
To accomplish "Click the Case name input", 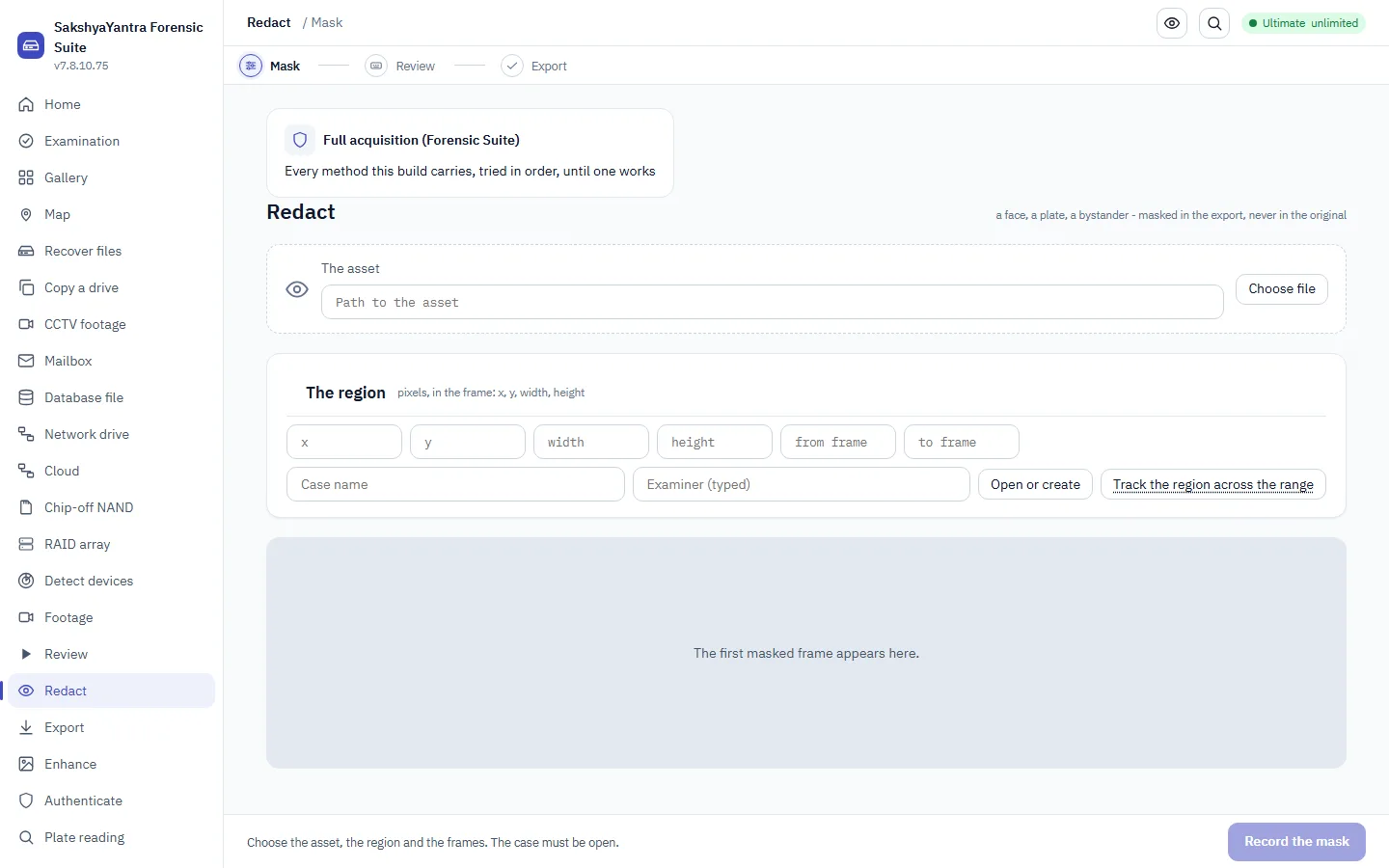I will point(455,484).
